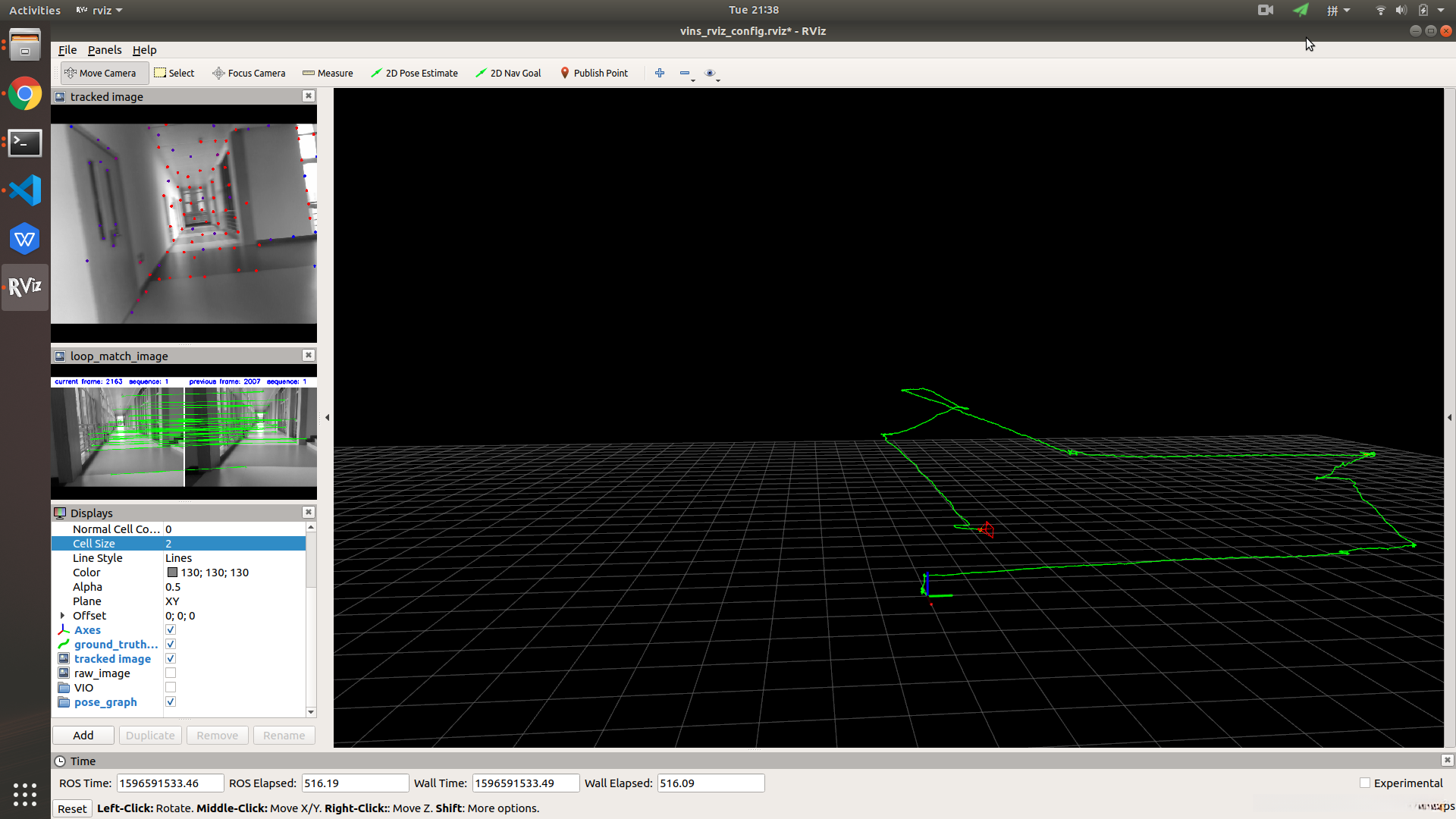Viewport: 1456px width, 819px height.
Task: Select the Move Camera tool
Action: [x=100, y=73]
